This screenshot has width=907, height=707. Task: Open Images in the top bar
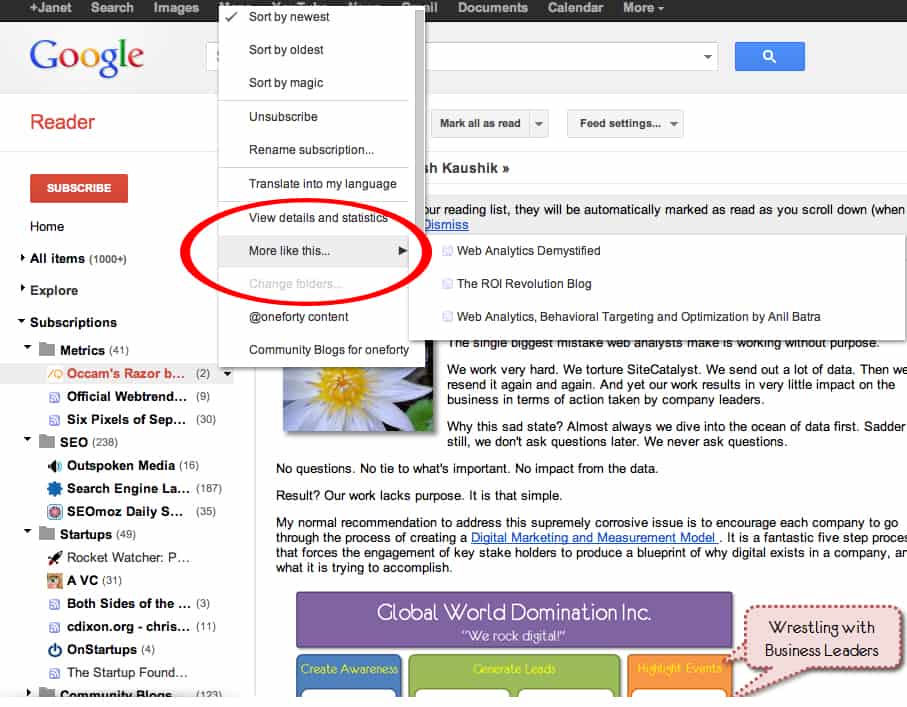[x=176, y=8]
